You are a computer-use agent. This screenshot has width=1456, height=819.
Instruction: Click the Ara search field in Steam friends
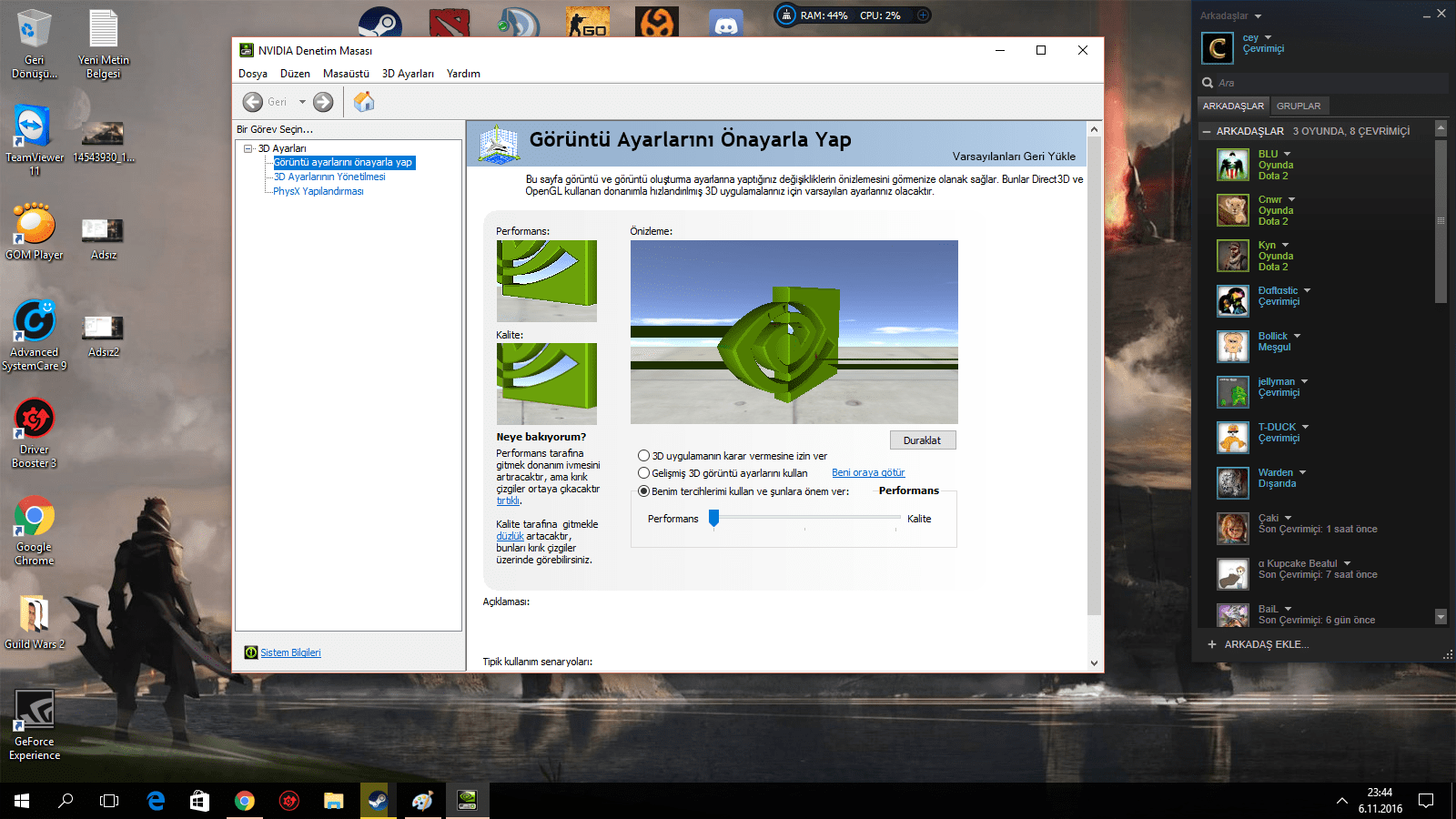(x=1322, y=83)
